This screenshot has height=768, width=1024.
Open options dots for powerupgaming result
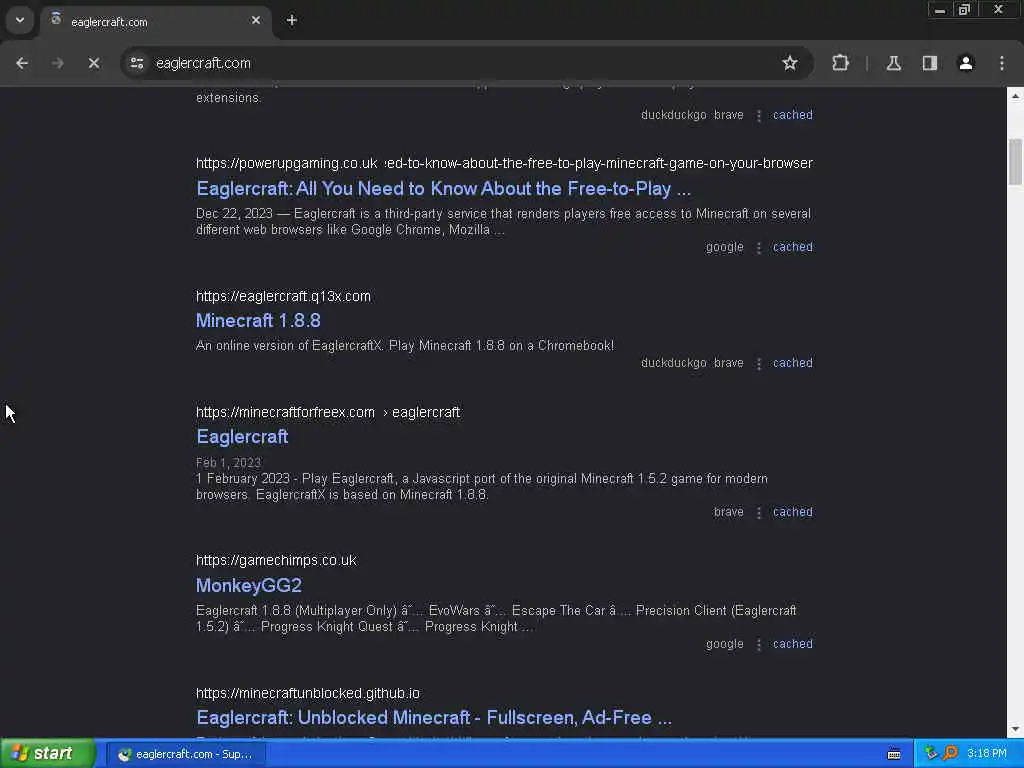coord(758,248)
